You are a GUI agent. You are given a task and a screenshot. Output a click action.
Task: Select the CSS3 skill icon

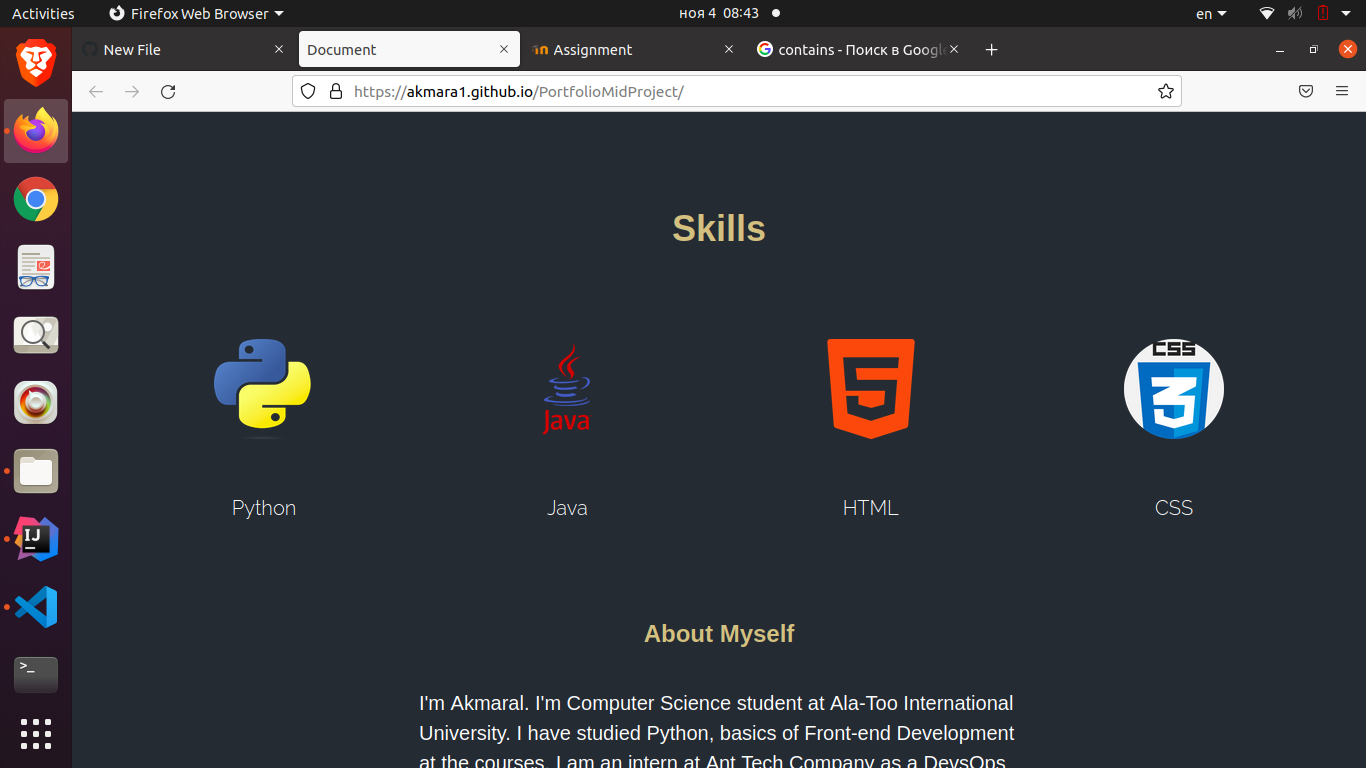click(1173, 388)
